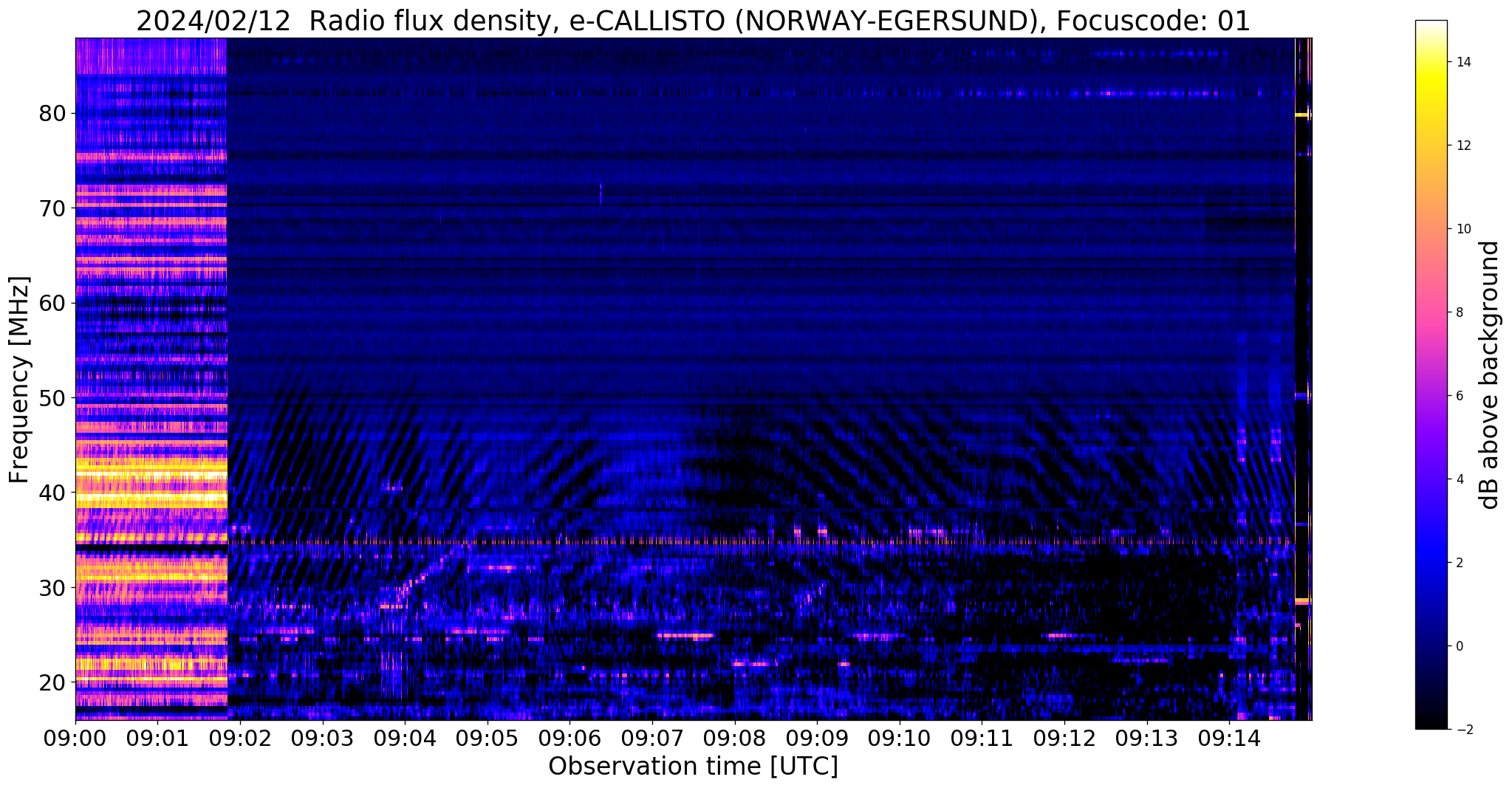Click the 70 MHz frequency tick label

coord(52,208)
